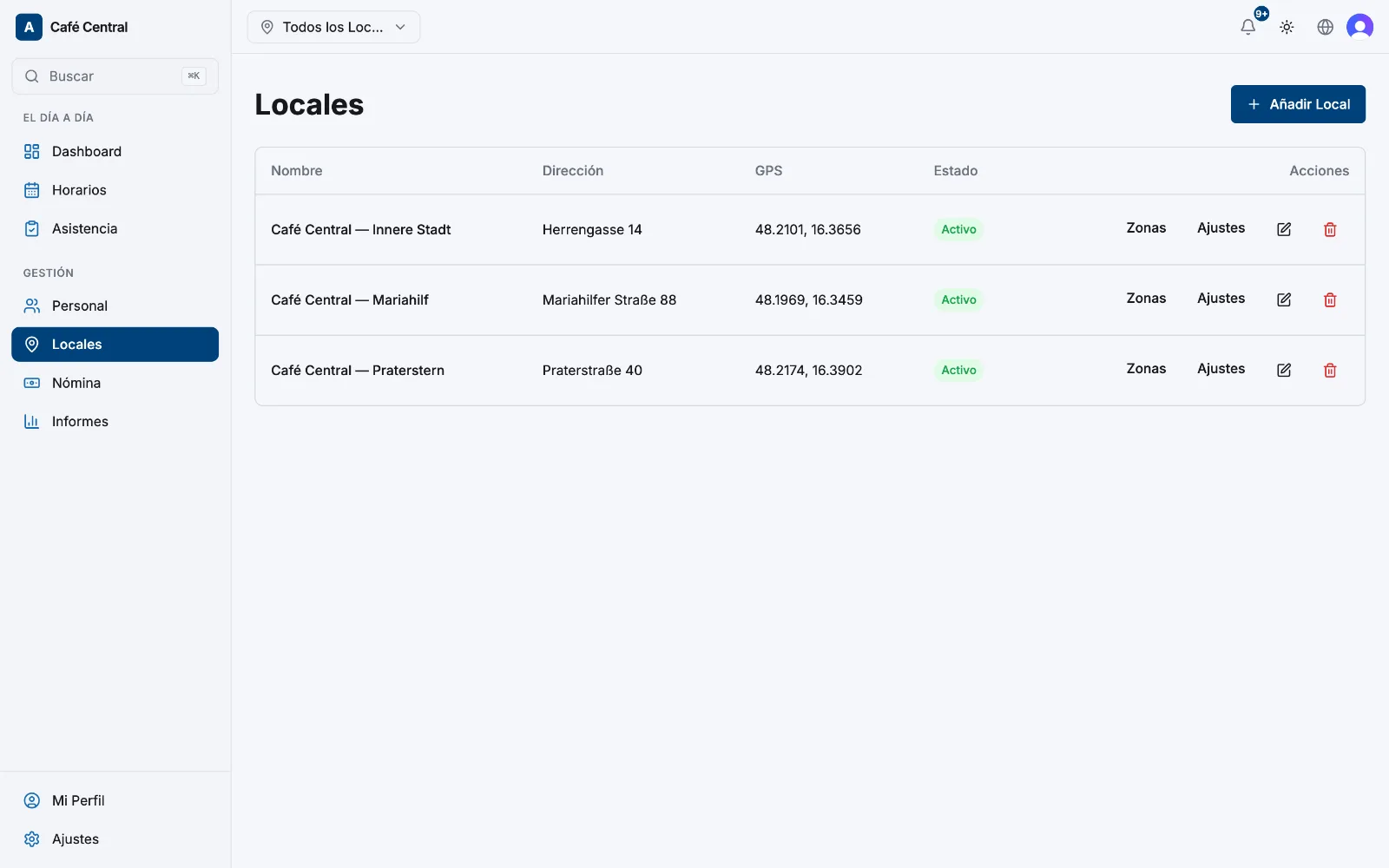Click the Dirección column header
The height and width of the screenshot is (868, 1389).
point(573,171)
